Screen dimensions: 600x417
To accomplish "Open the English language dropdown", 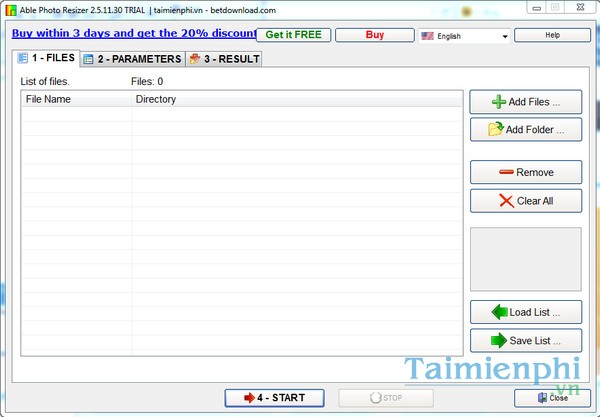I will (x=505, y=36).
